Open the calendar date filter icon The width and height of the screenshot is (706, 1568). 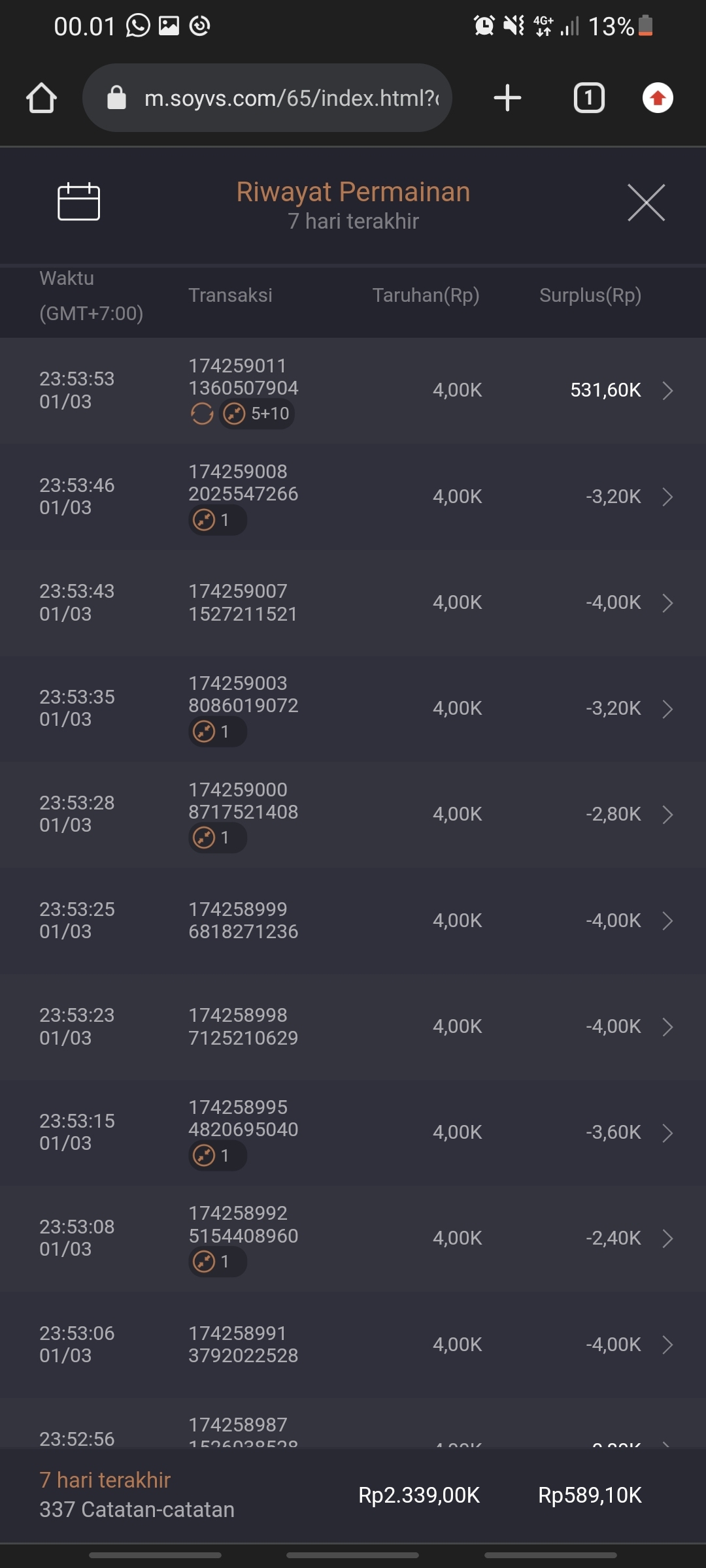78,201
